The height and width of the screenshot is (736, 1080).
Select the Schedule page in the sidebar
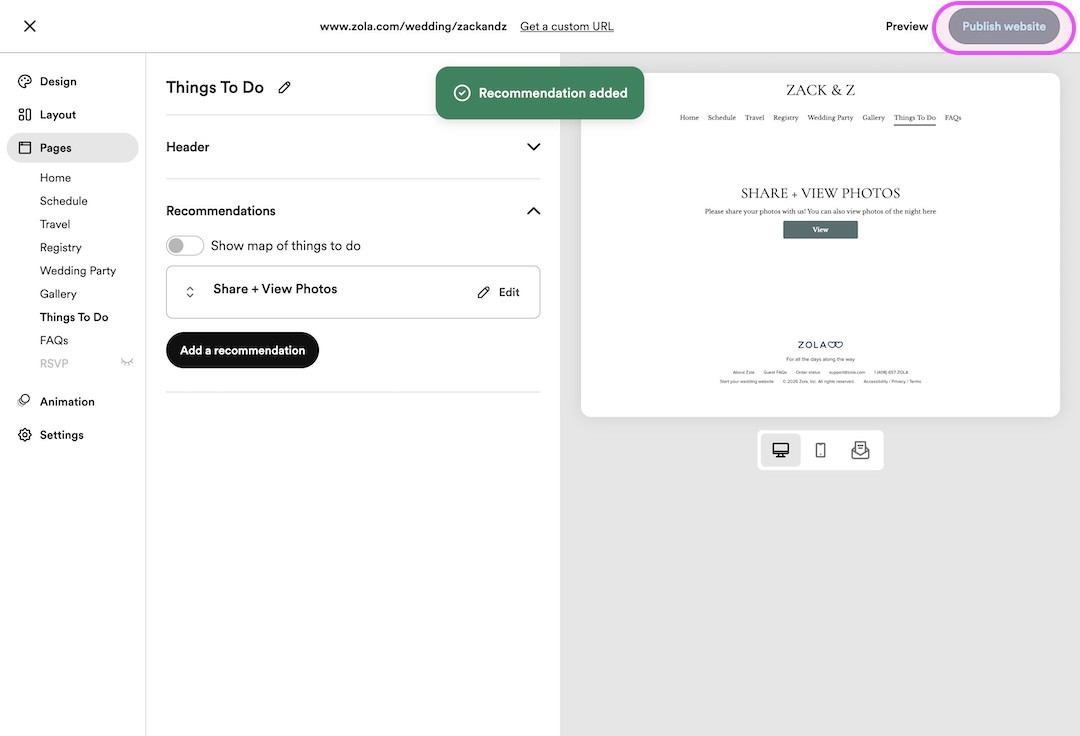(x=63, y=201)
